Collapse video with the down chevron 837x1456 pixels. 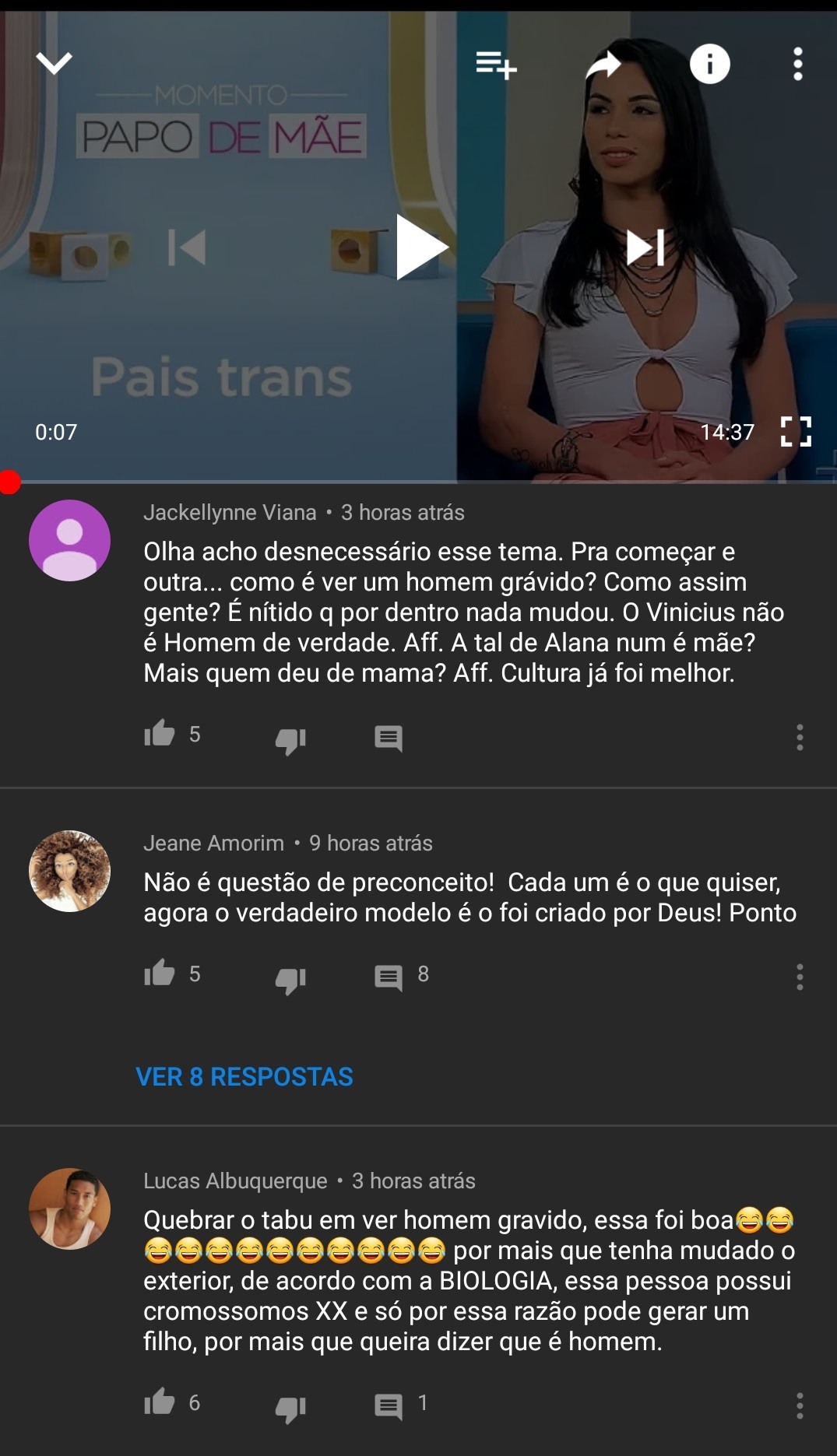tap(55, 63)
